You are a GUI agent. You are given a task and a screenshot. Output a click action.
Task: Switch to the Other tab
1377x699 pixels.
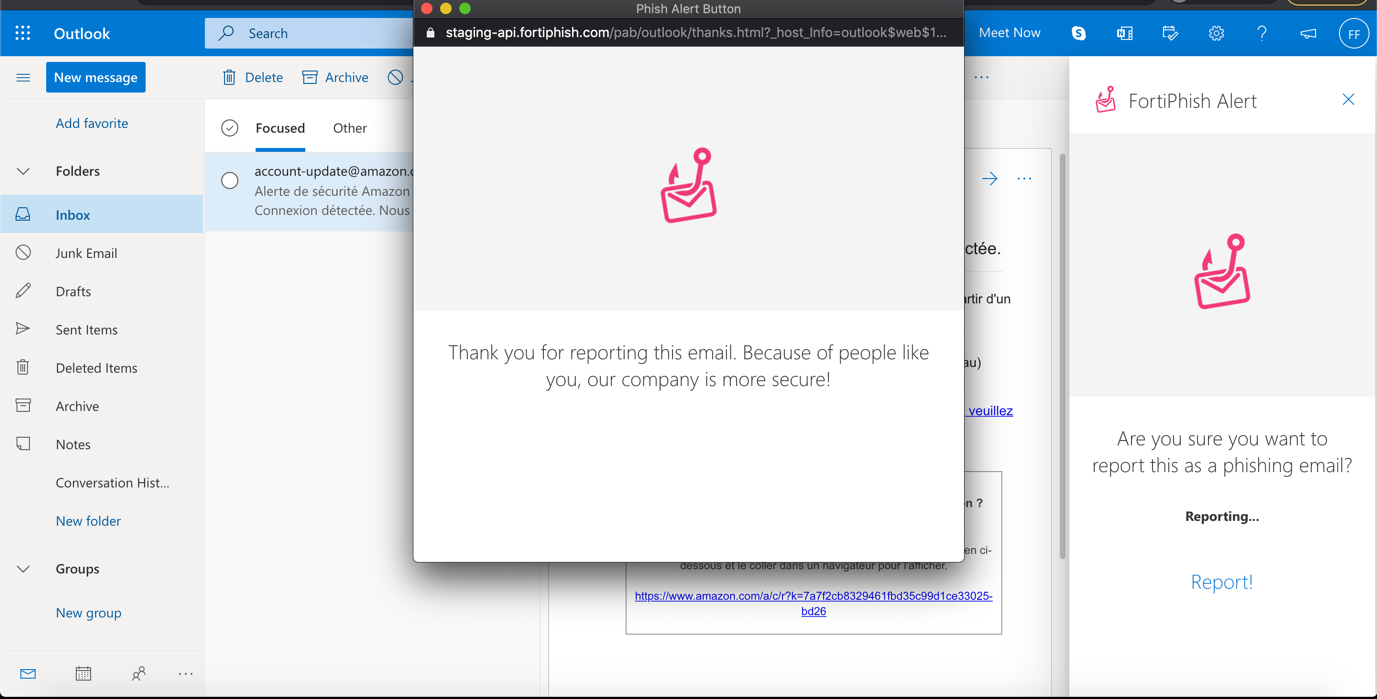[x=350, y=128]
